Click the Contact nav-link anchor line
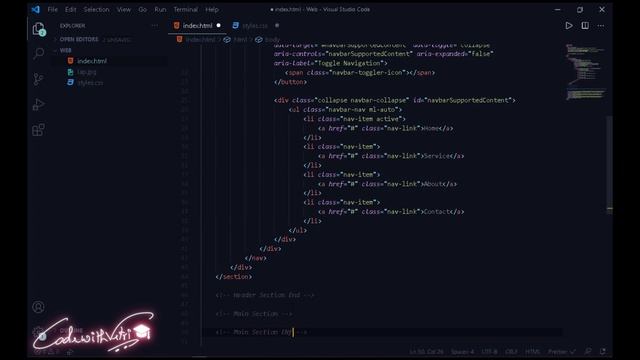This screenshot has width=640, height=360. click(391, 212)
